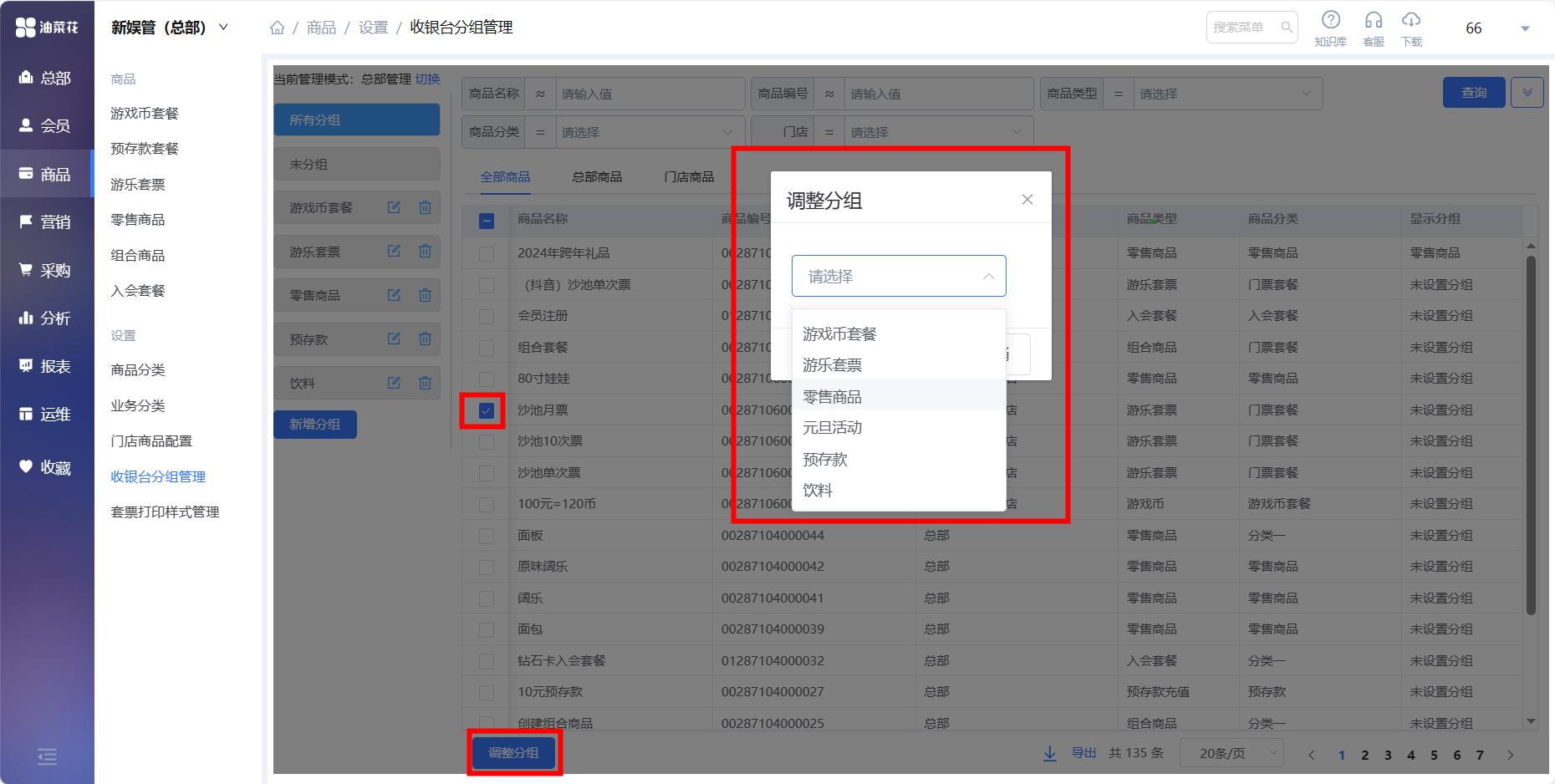Toggle the select-all header checkbox
The width and height of the screenshot is (1555, 784).
tap(487, 221)
